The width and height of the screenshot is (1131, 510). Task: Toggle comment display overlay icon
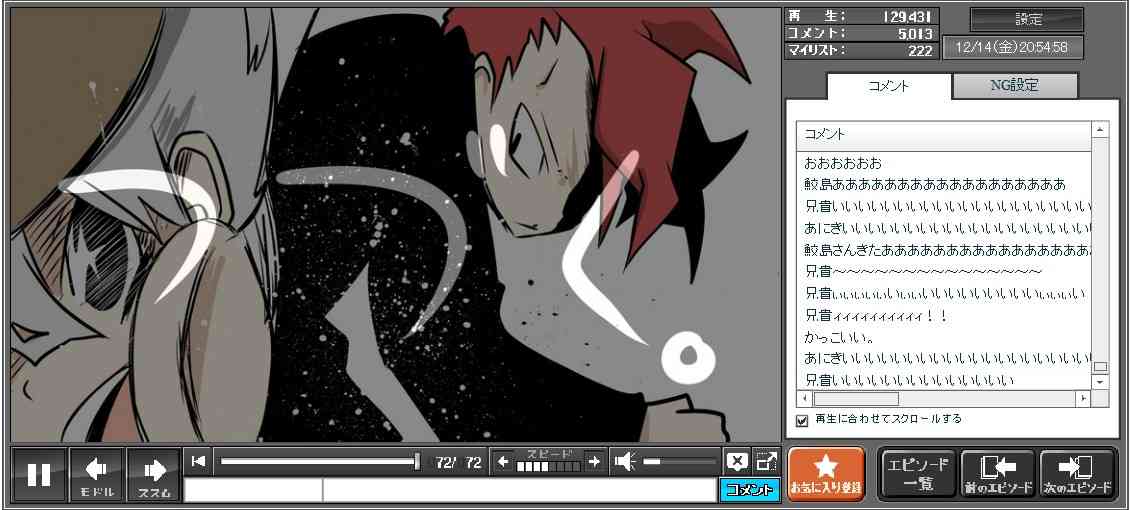click(737, 461)
